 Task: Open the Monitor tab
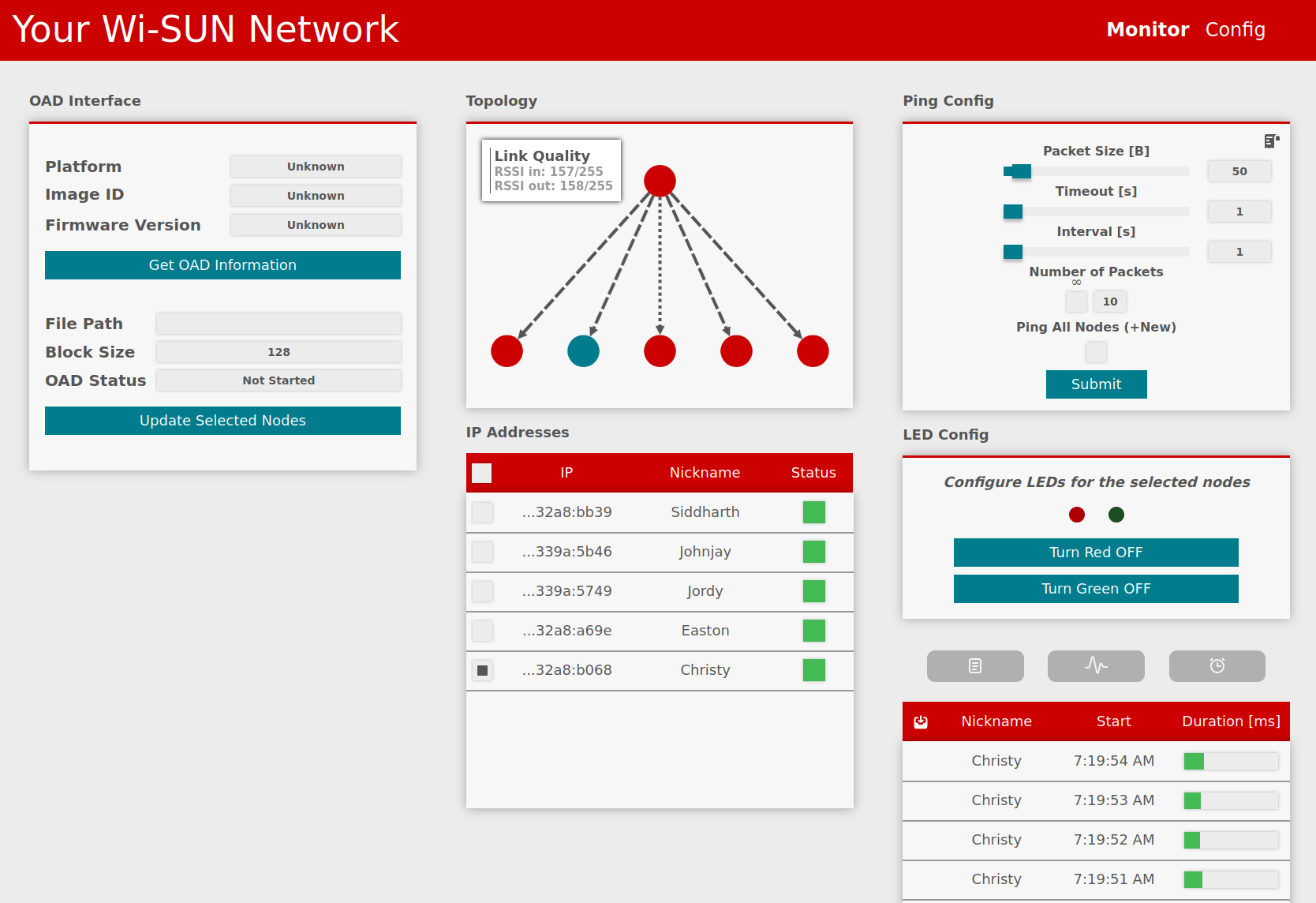click(x=1147, y=30)
